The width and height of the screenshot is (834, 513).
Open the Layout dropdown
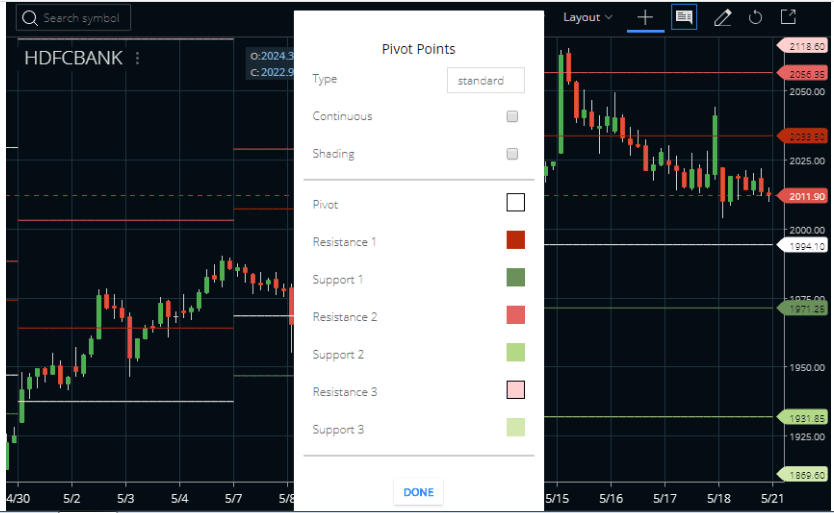(587, 18)
